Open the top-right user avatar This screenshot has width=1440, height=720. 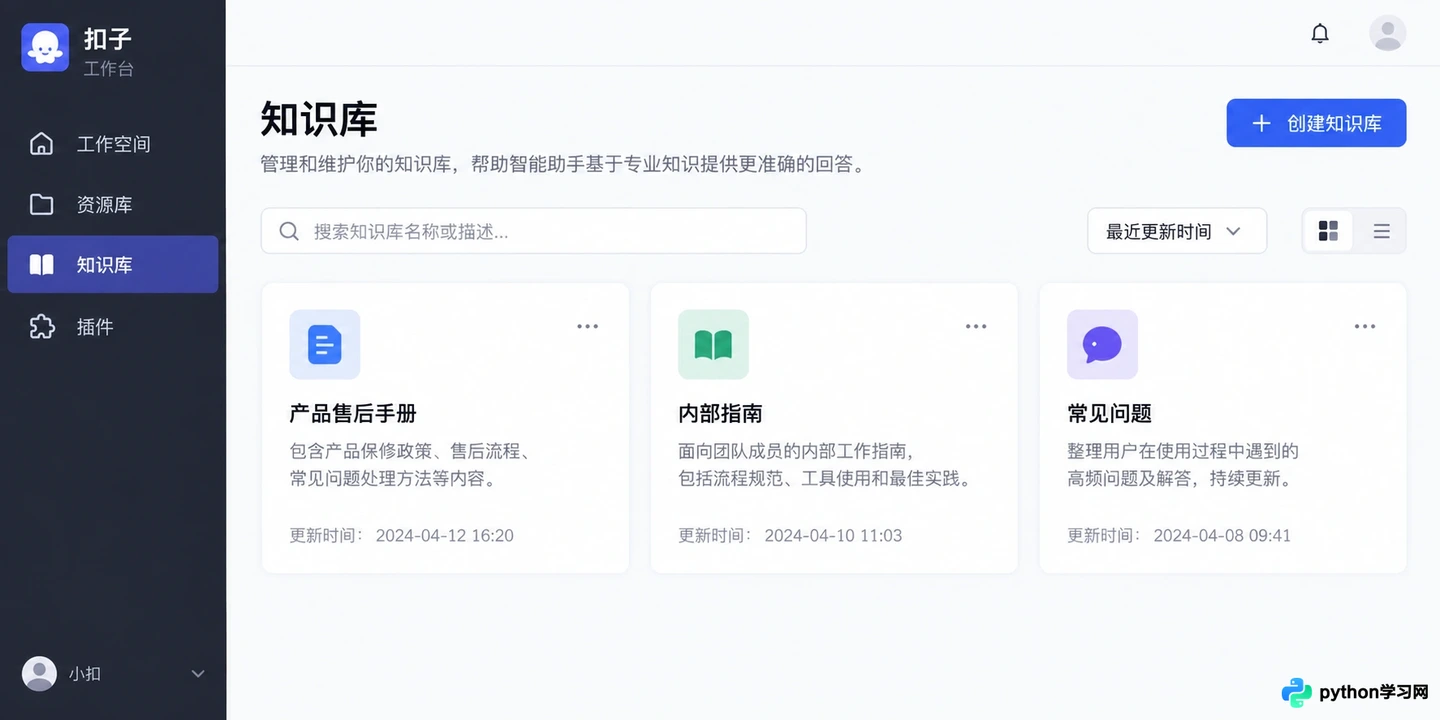tap(1387, 33)
